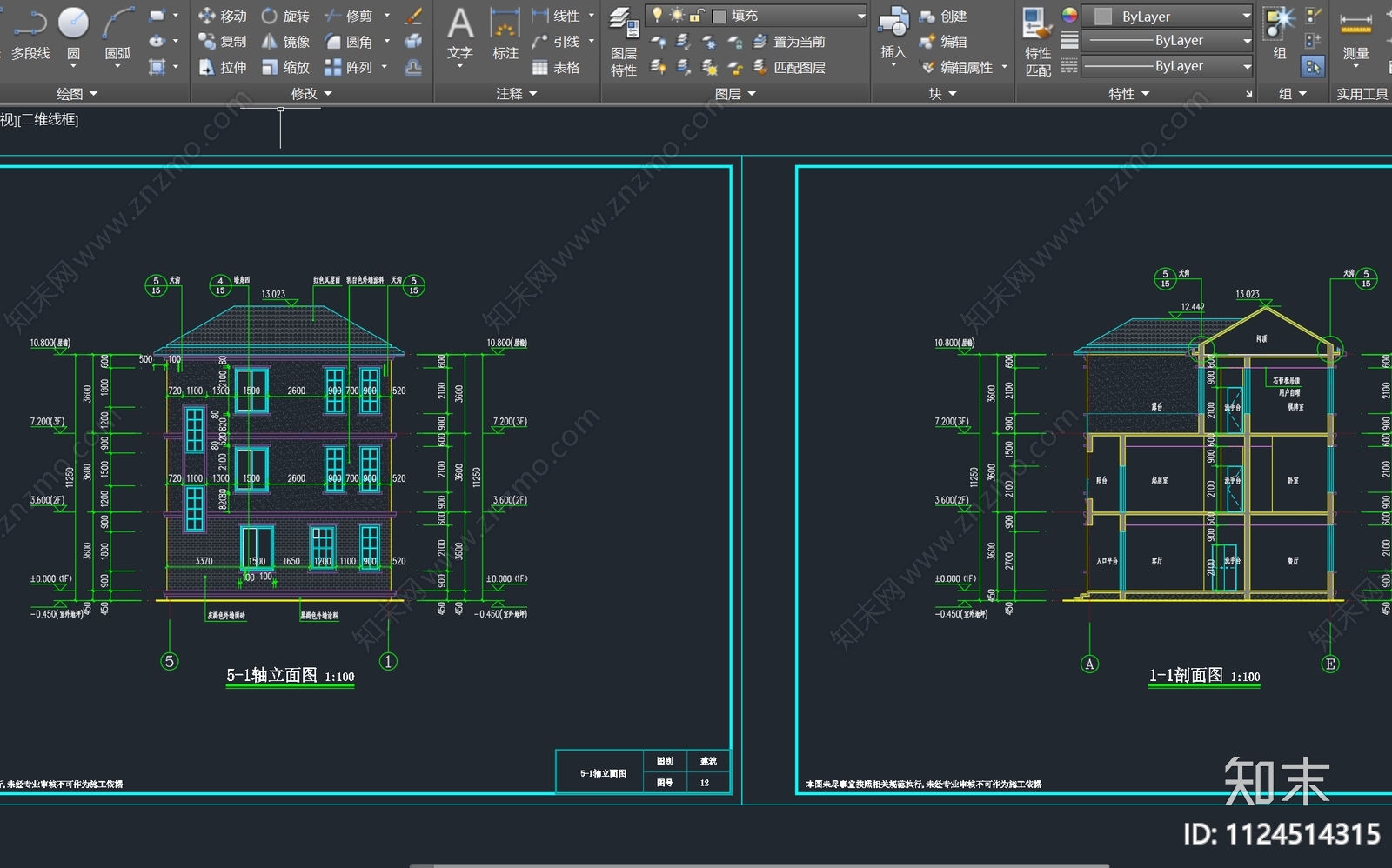Activate the Scale (缩放) tool
Screen dimensions: 1392x868
tap(285, 67)
